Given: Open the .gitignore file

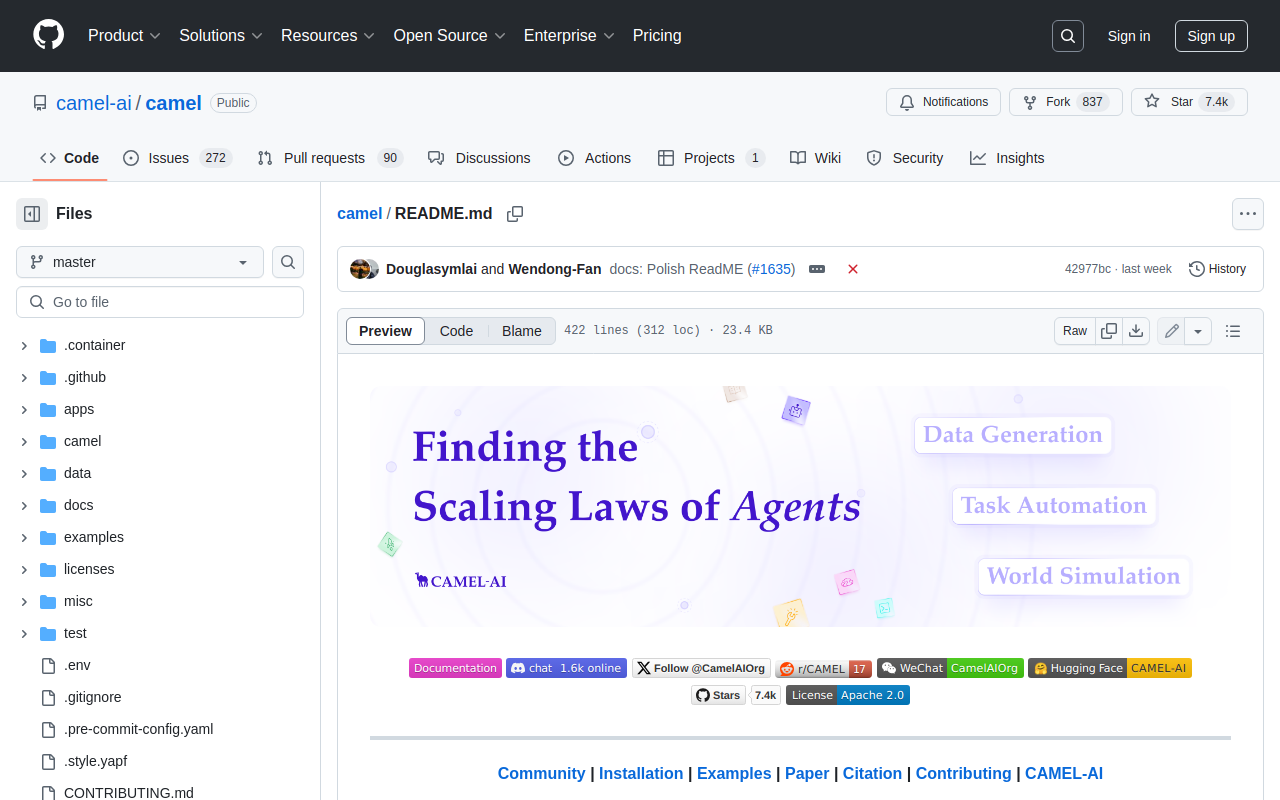Looking at the screenshot, I should [93, 697].
